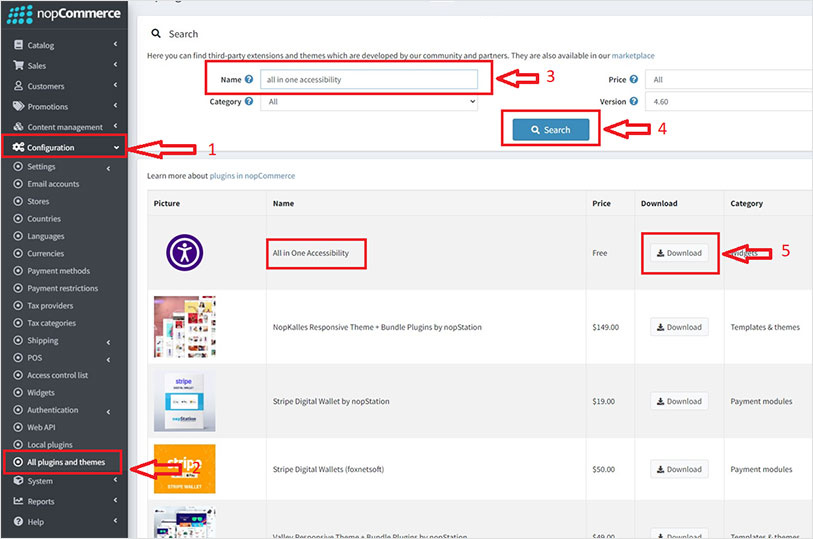Viewport: 813px width, 539px height.
Task: Focus the plugin Name search field
Action: pos(369,79)
